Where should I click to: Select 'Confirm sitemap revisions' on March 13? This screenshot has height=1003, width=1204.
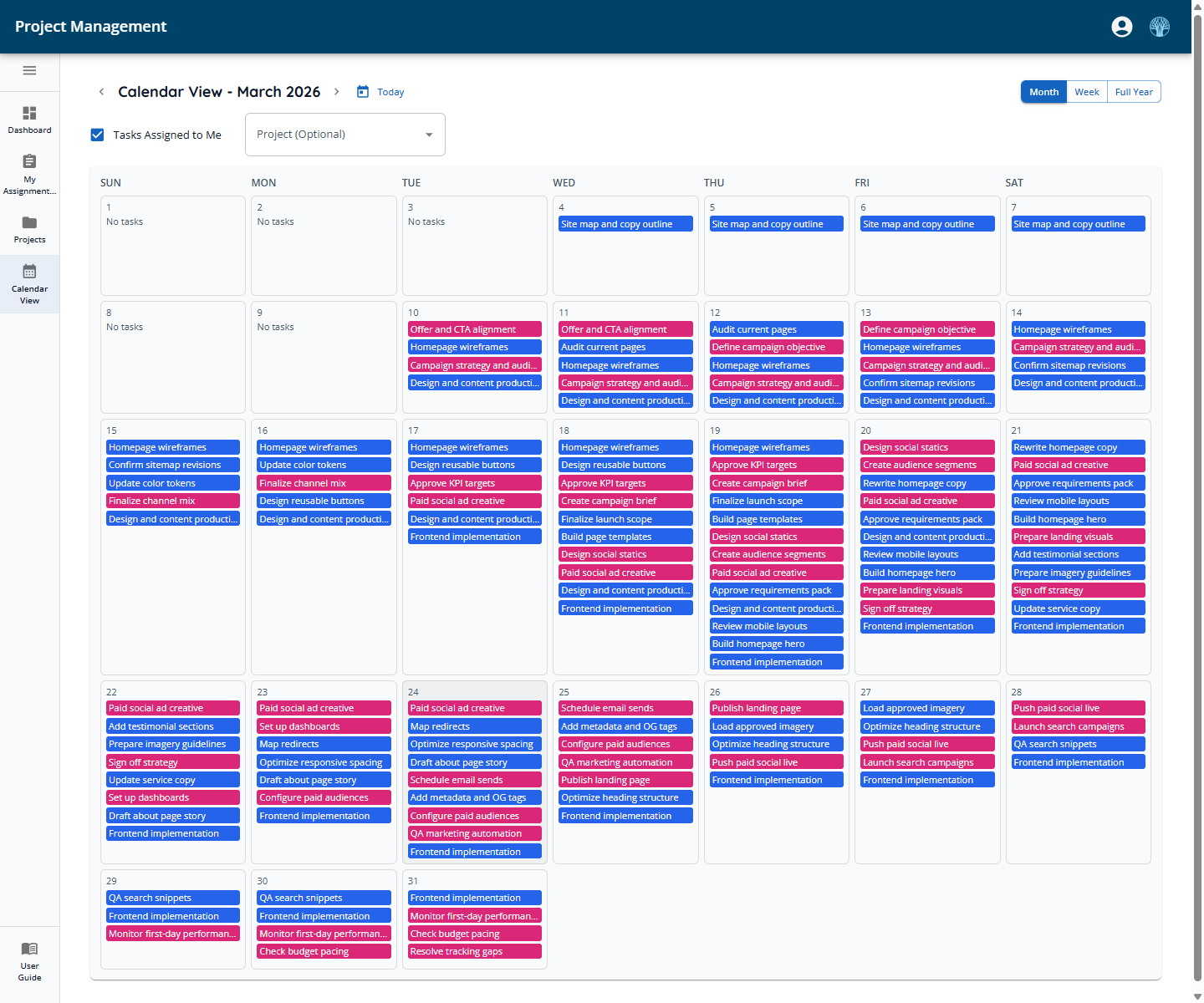point(927,383)
